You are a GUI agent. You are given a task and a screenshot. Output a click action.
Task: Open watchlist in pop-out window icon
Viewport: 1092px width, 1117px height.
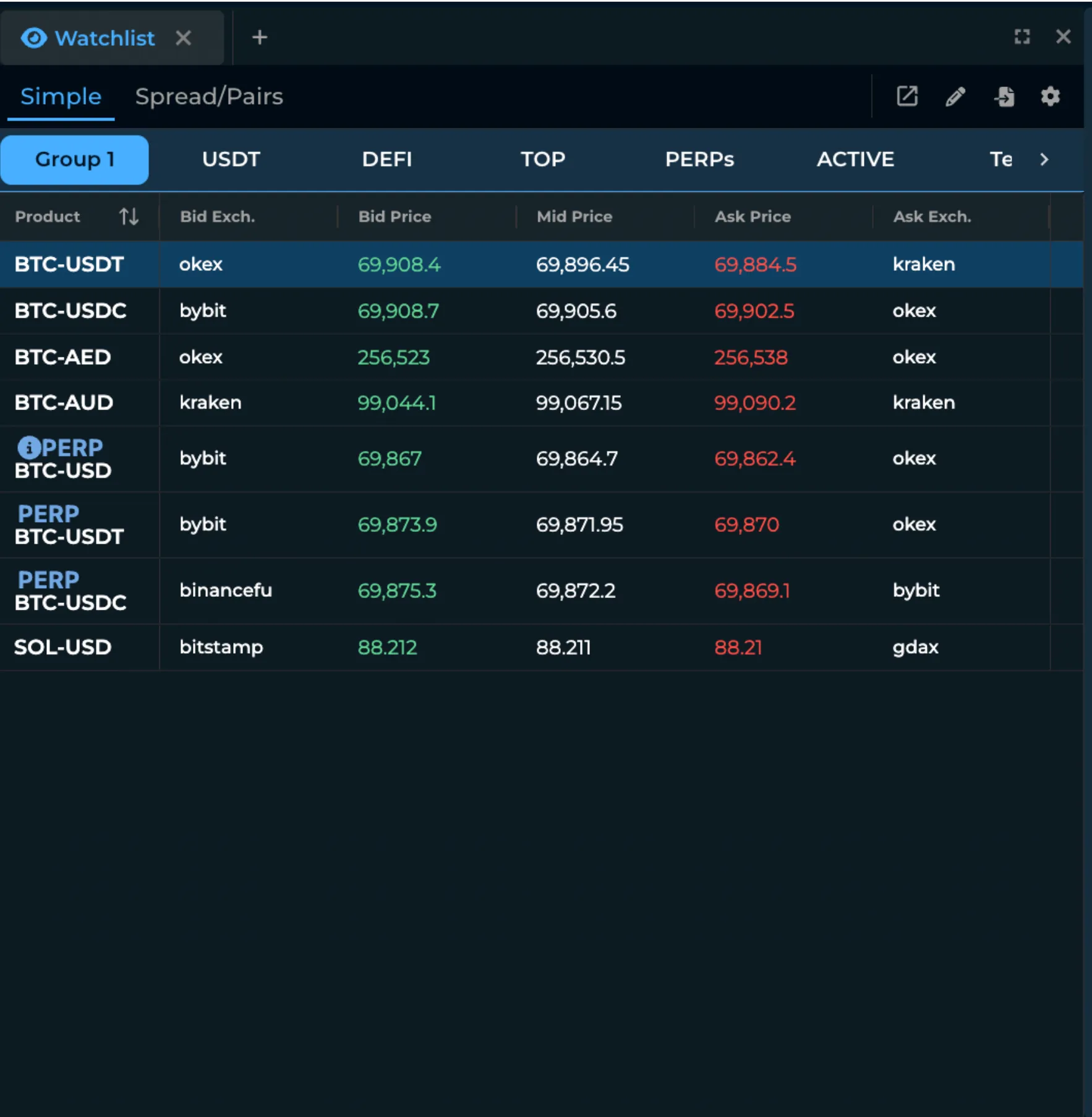pyautogui.click(x=907, y=96)
